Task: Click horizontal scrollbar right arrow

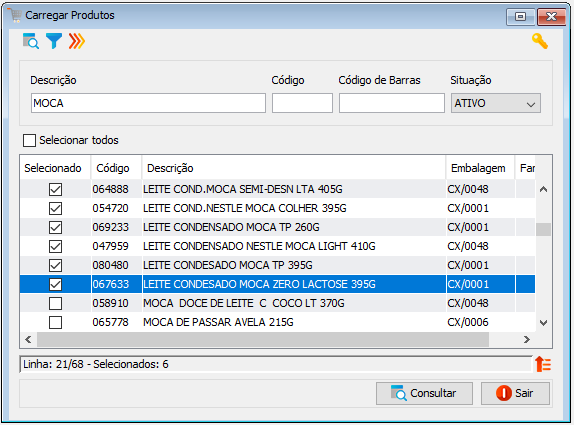Action: 527,340
